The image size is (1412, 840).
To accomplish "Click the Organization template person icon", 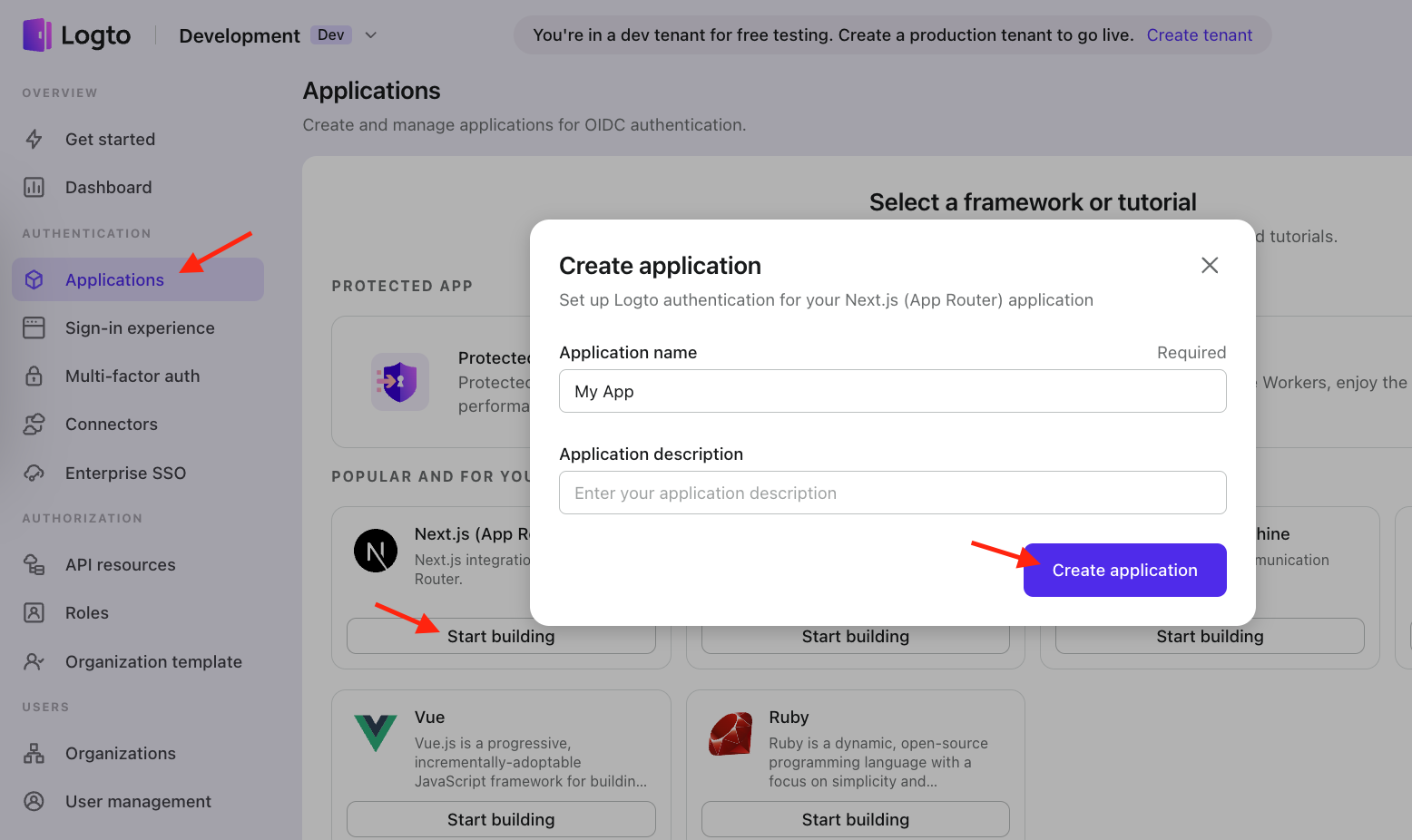I will (34, 661).
